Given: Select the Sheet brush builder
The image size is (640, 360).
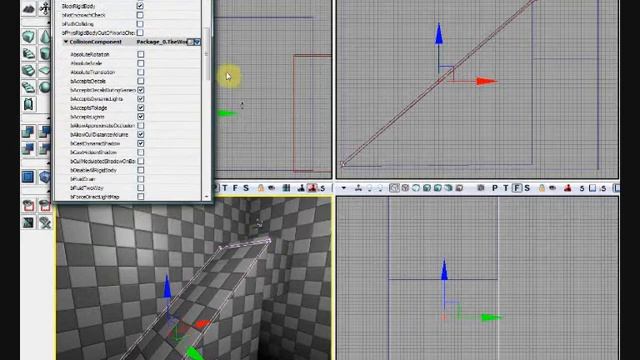Looking at the screenshot, I should 45,70.
